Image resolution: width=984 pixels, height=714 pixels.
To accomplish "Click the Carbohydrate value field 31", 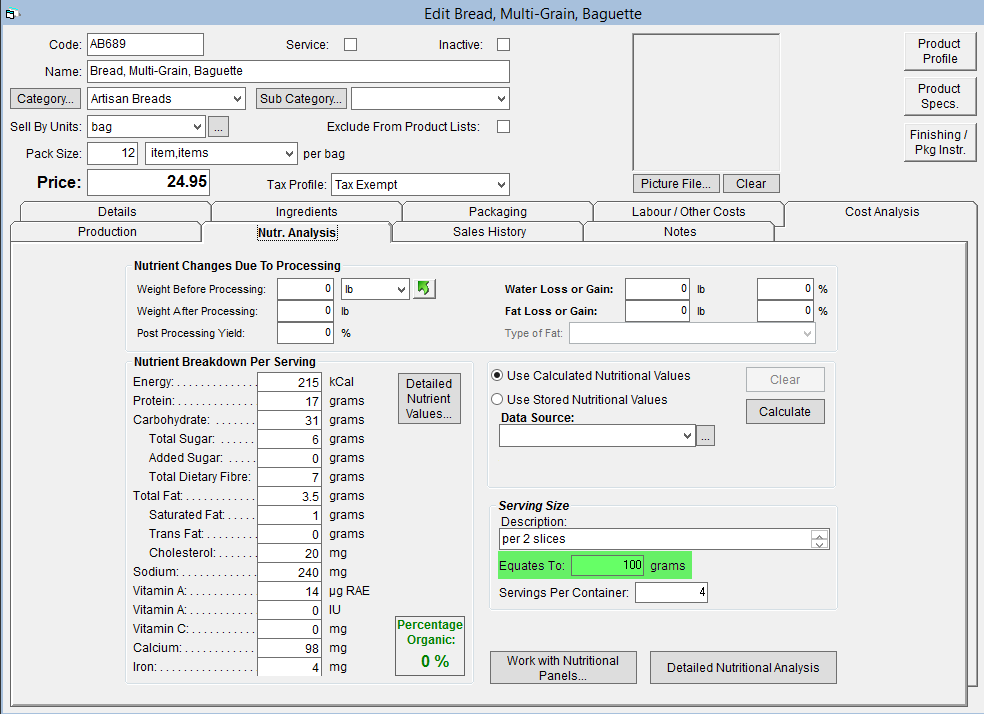I will 289,420.
